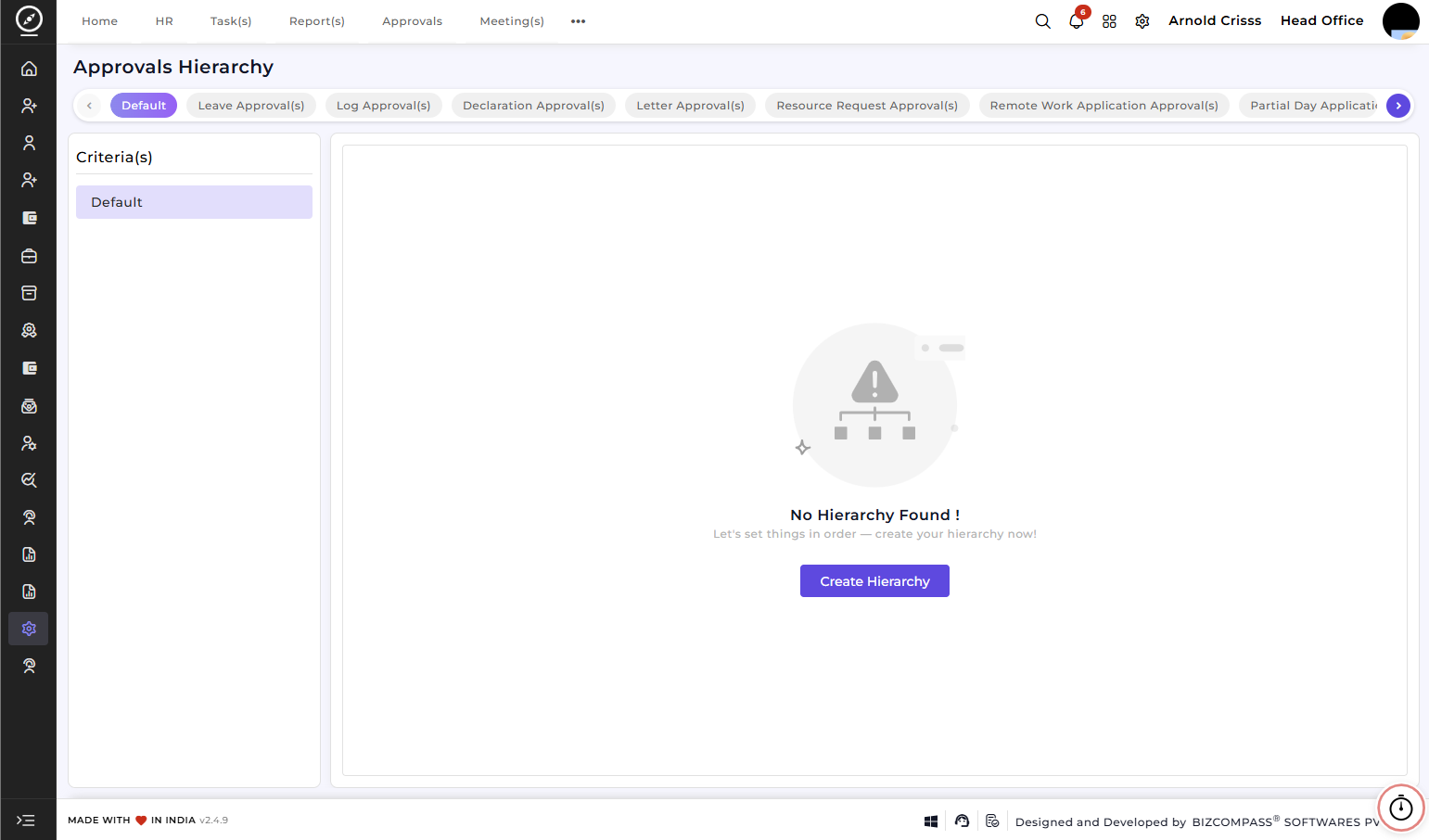Click the document-check icon in the footer
The height and width of the screenshot is (840, 1429).
coord(992,821)
